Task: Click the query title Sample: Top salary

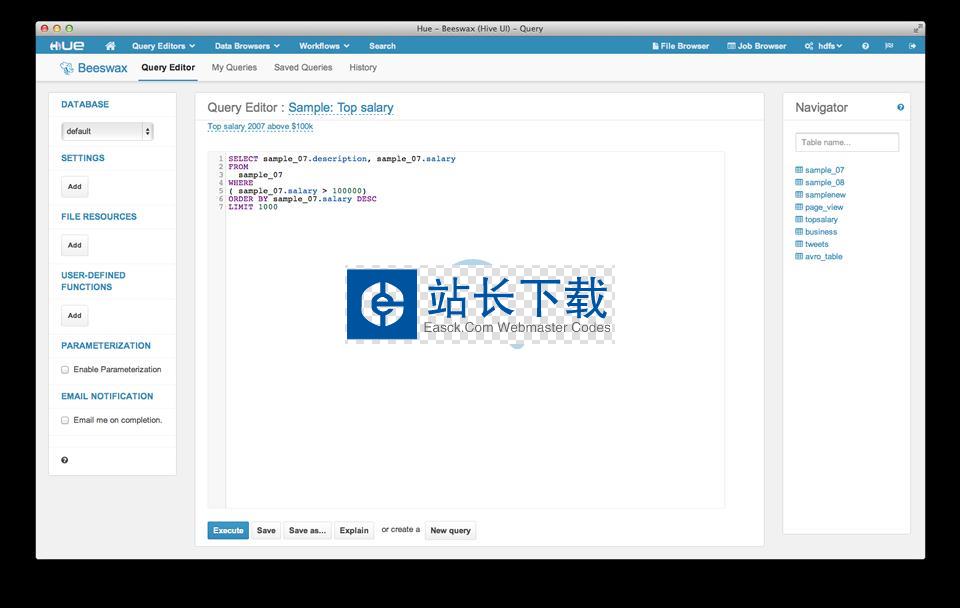Action: (340, 108)
